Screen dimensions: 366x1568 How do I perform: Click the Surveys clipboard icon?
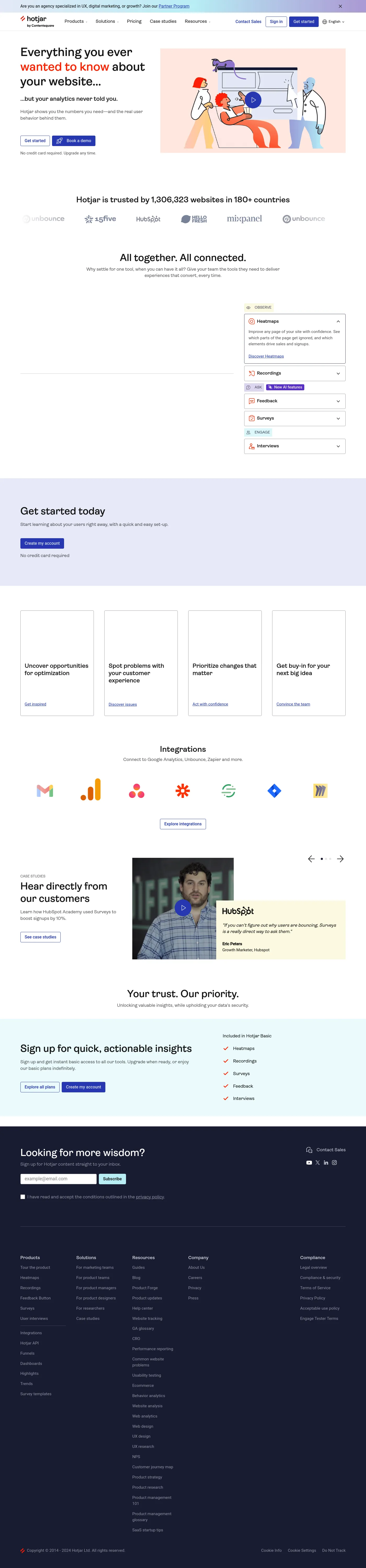pos(252,418)
